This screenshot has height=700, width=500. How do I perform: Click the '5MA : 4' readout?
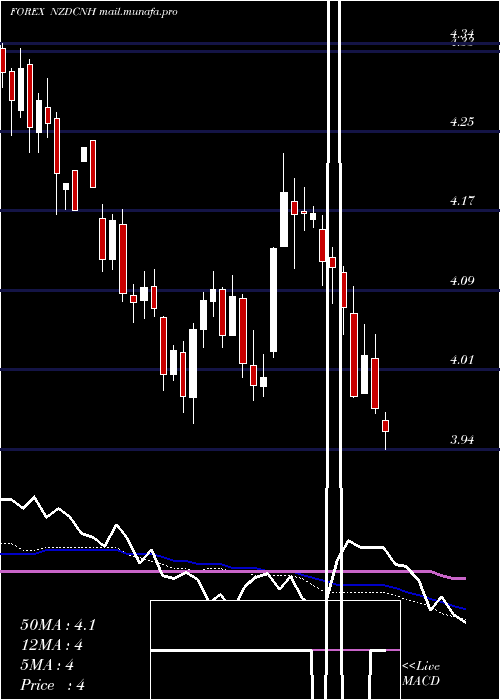[47, 665]
